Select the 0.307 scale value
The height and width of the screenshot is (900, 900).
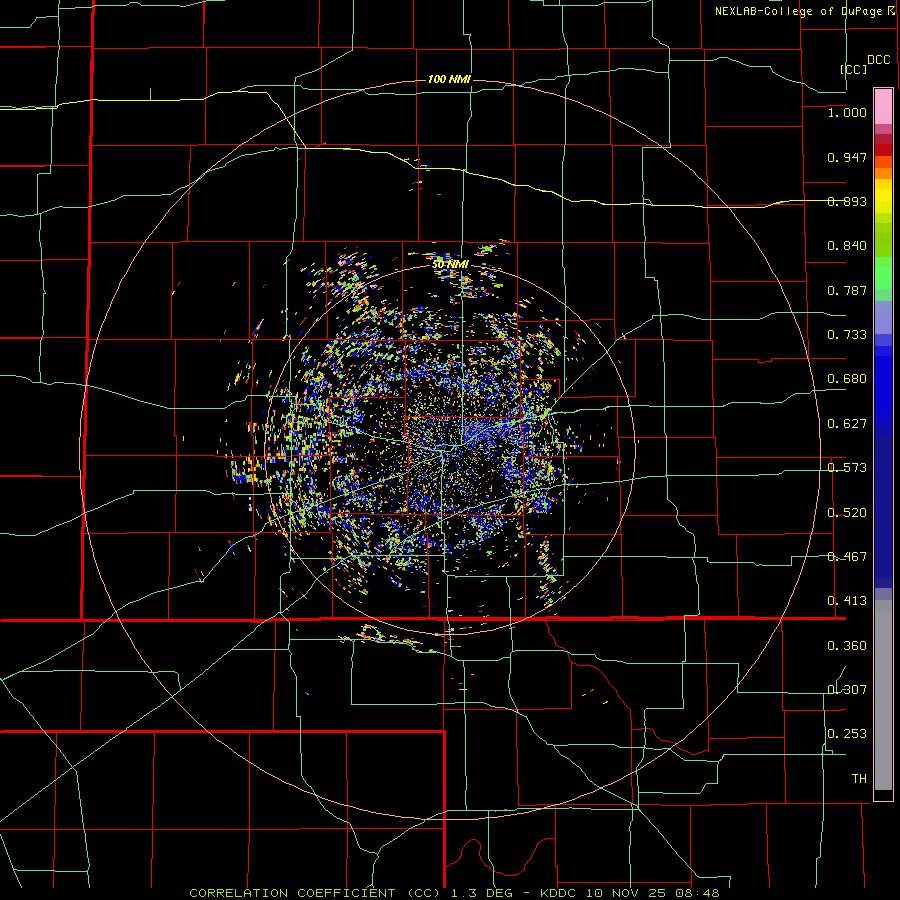(847, 689)
